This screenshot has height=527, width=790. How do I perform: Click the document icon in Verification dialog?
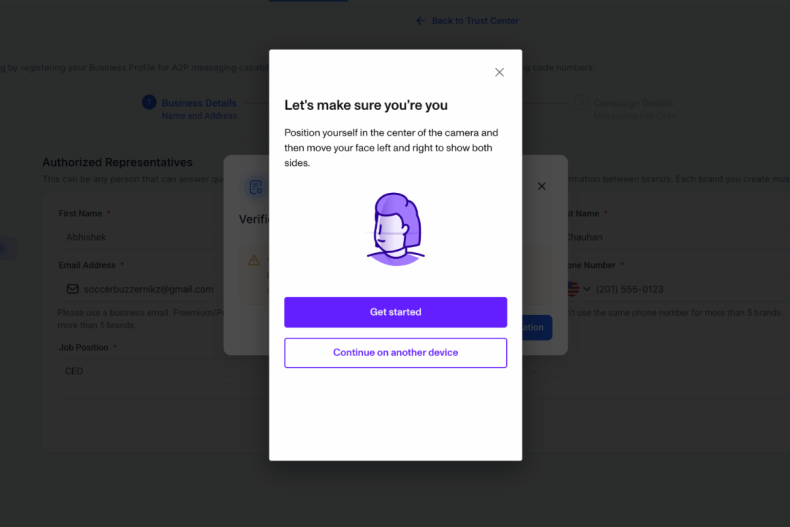(256, 187)
